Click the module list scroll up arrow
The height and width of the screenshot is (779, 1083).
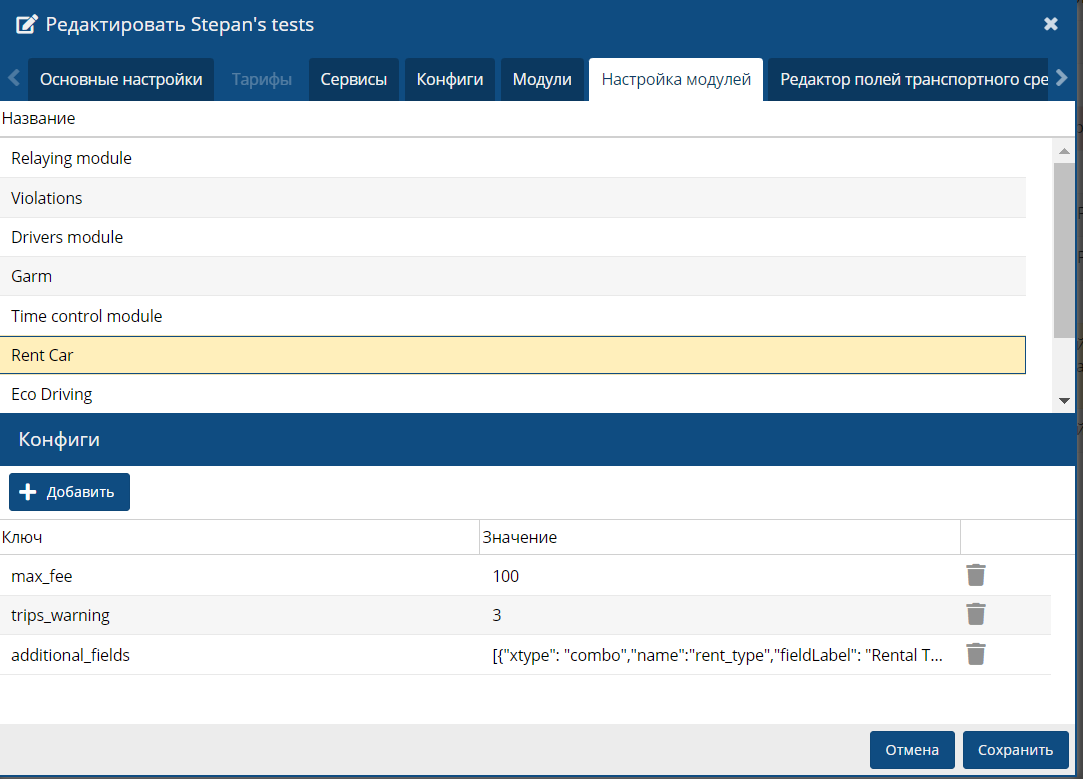(1064, 151)
